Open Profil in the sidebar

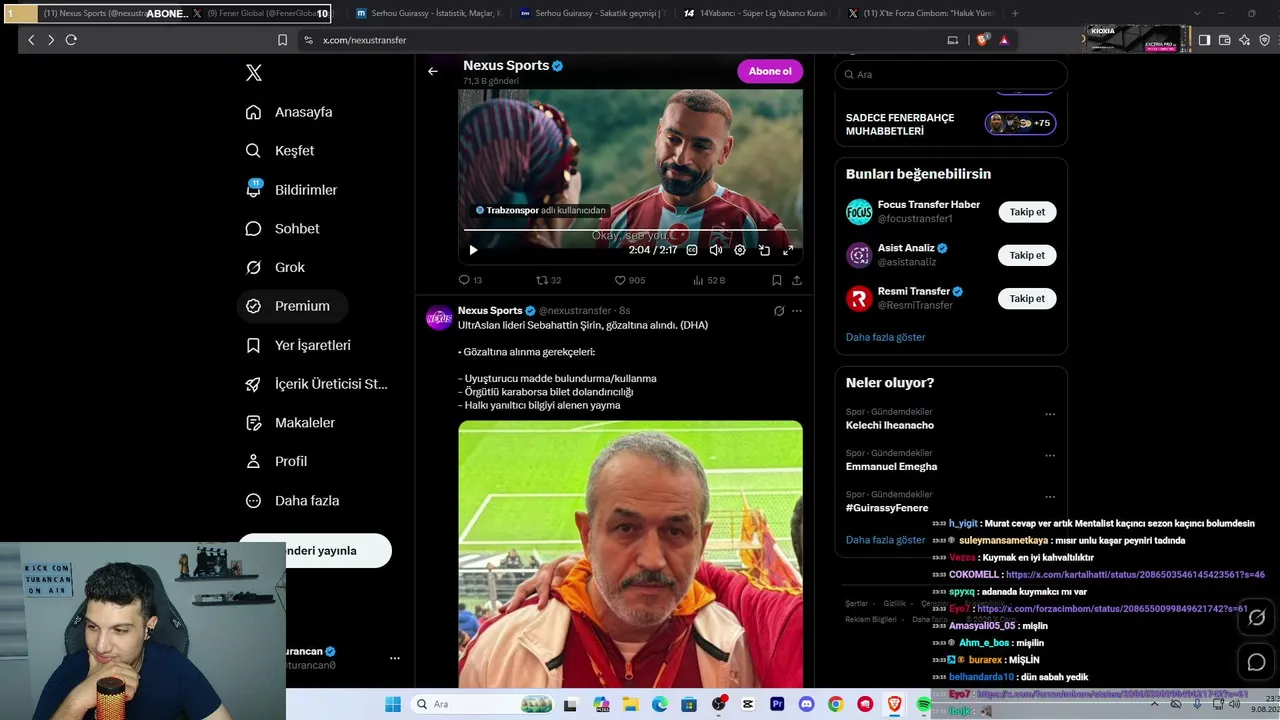coord(277,461)
